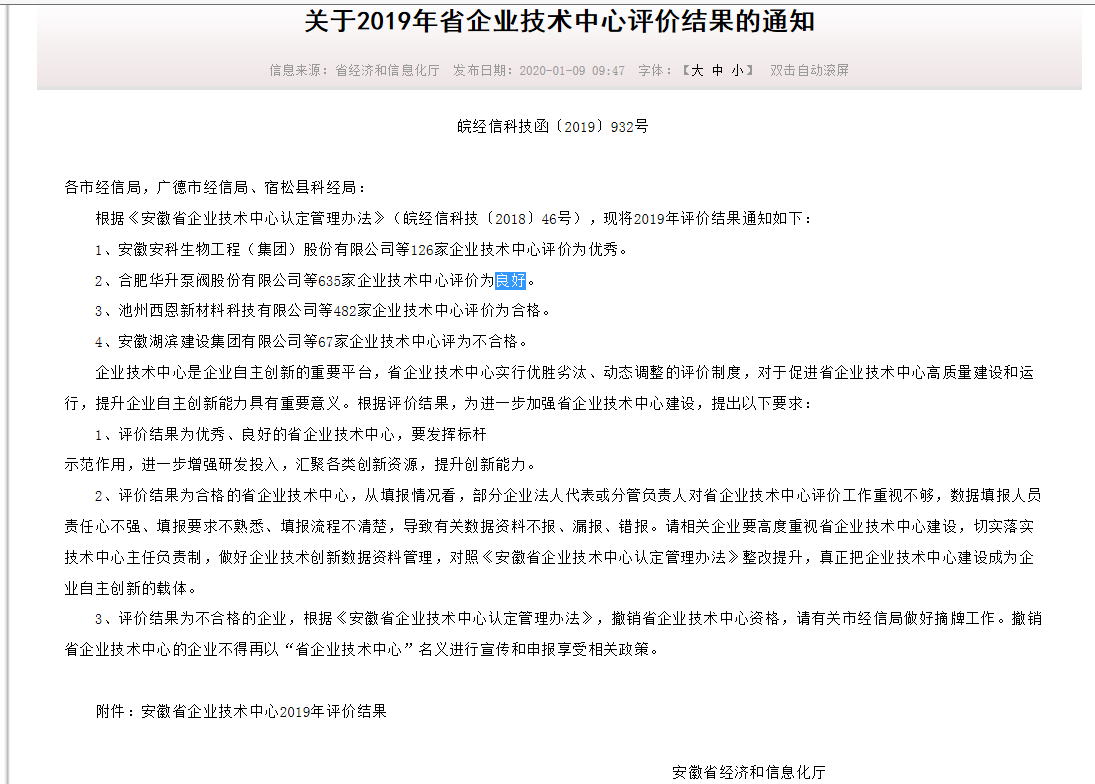
Task: Click the paragraph starting 企业技术中心是企业自主创新
Action: [x=549, y=387]
